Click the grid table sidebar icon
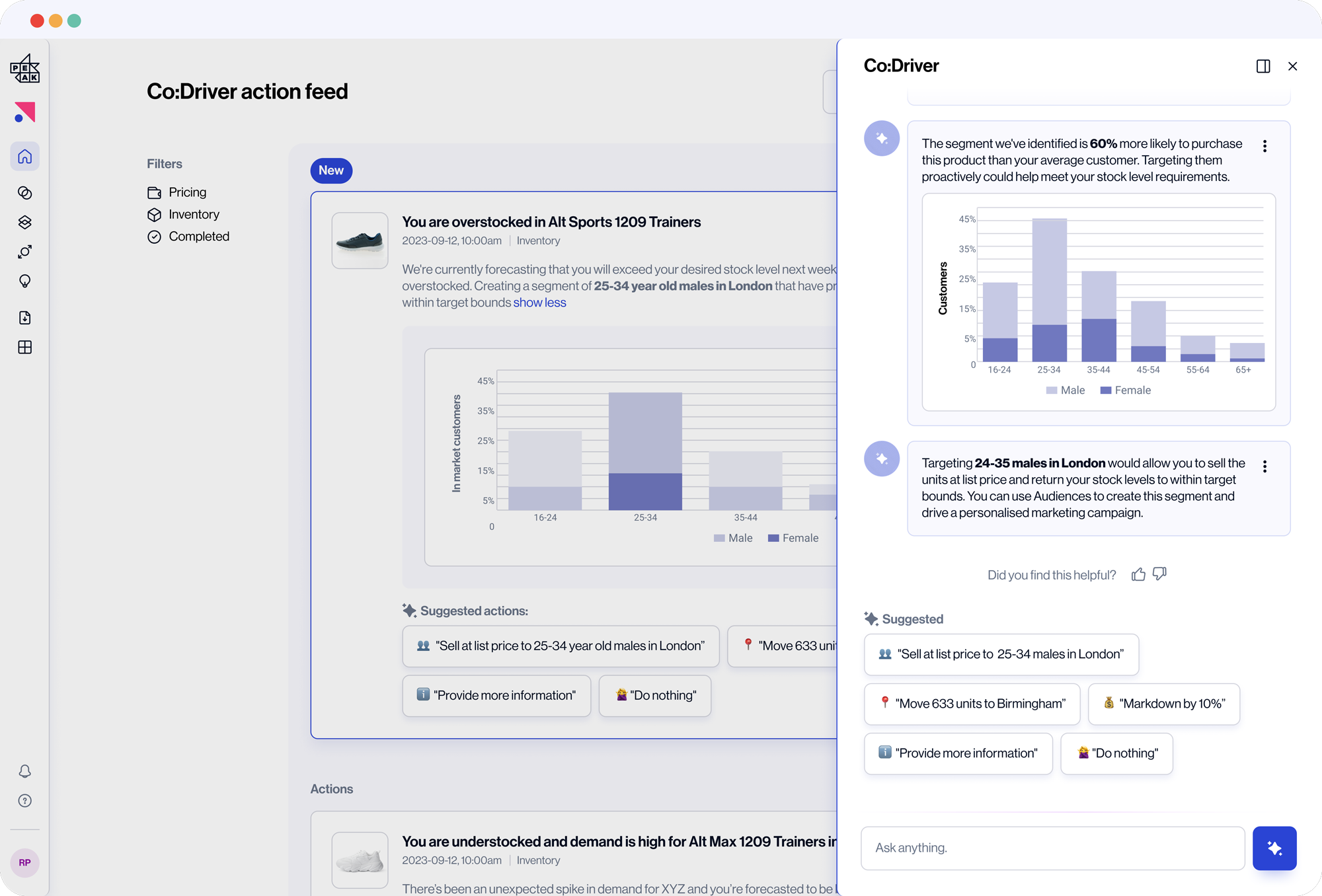 (25, 348)
